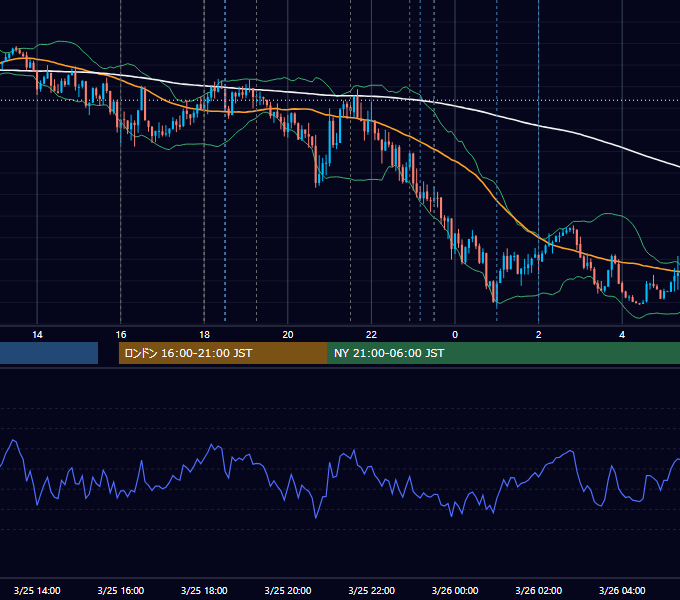680x600 pixels.
Task: Click the 3/26 04:00 time label
Action: tap(622, 590)
